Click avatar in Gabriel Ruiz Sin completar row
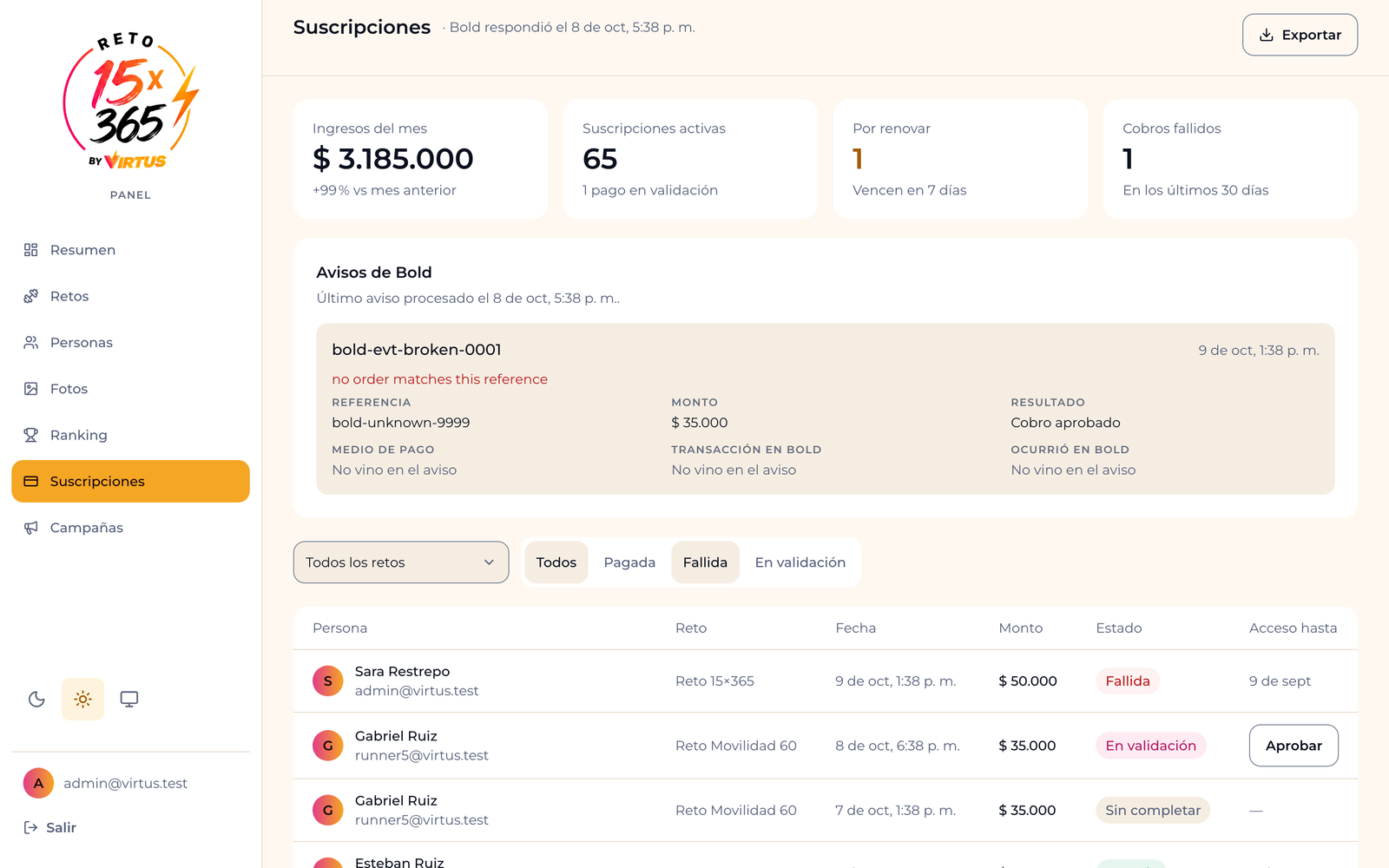This screenshot has height=868, width=1389. pyautogui.click(x=328, y=810)
